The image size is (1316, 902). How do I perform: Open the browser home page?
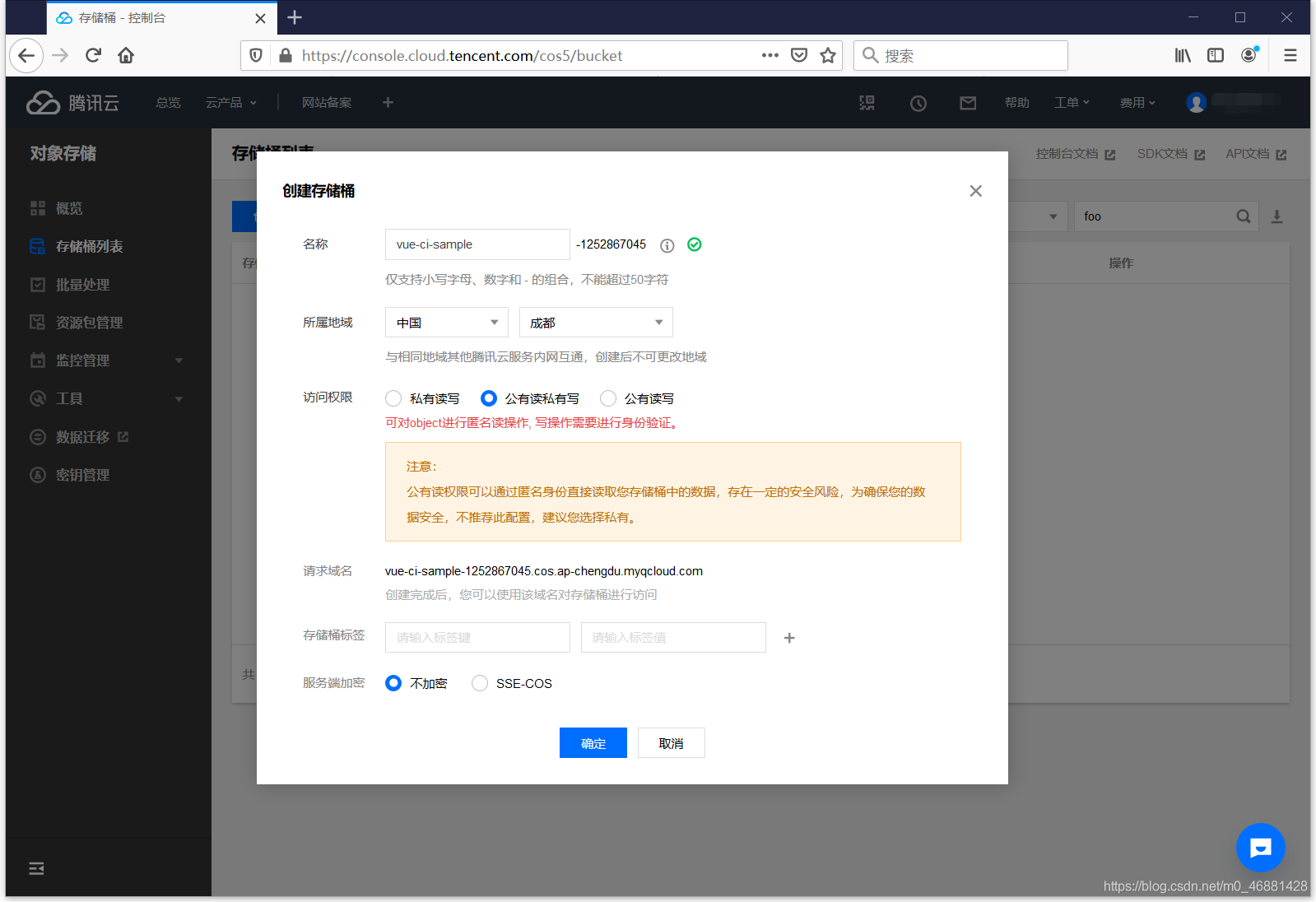click(x=126, y=55)
